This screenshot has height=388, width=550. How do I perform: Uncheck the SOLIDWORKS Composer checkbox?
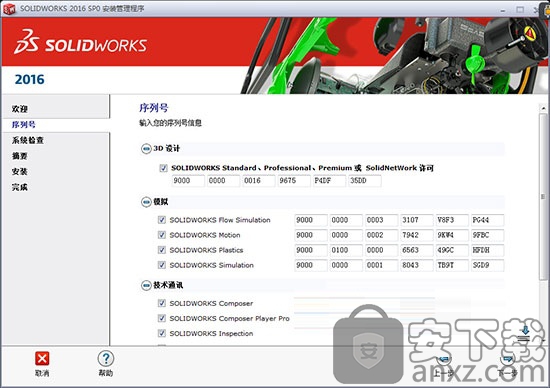click(x=162, y=303)
